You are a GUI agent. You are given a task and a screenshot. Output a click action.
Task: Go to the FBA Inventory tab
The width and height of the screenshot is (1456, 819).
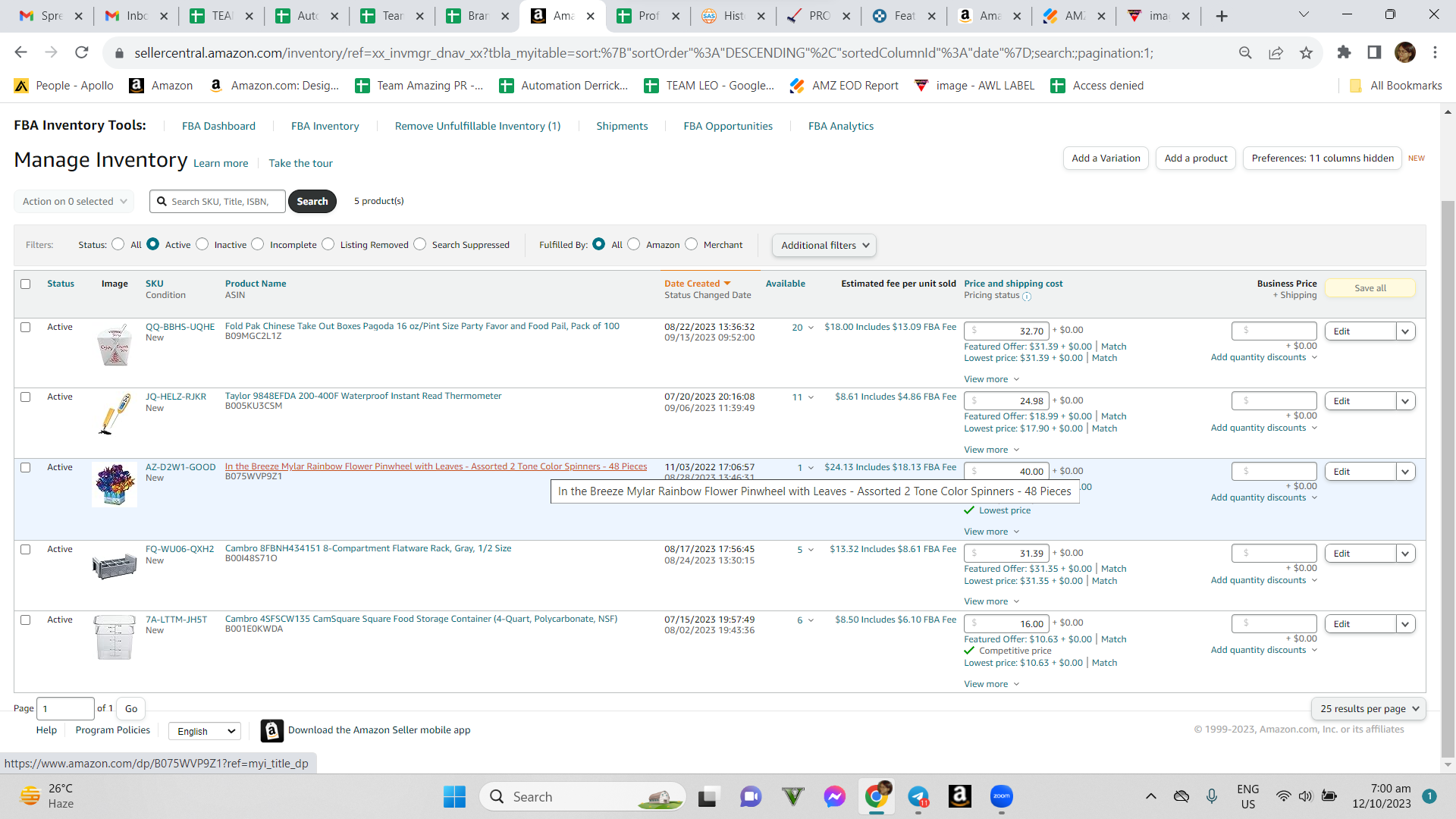click(325, 126)
